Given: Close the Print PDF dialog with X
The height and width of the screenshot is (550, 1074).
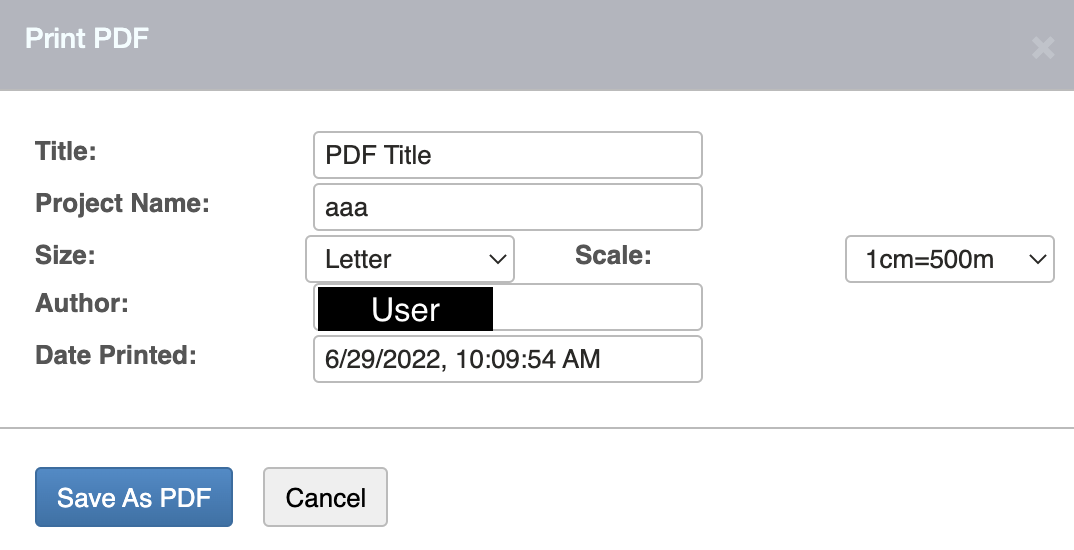Looking at the screenshot, I should coord(1043,48).
